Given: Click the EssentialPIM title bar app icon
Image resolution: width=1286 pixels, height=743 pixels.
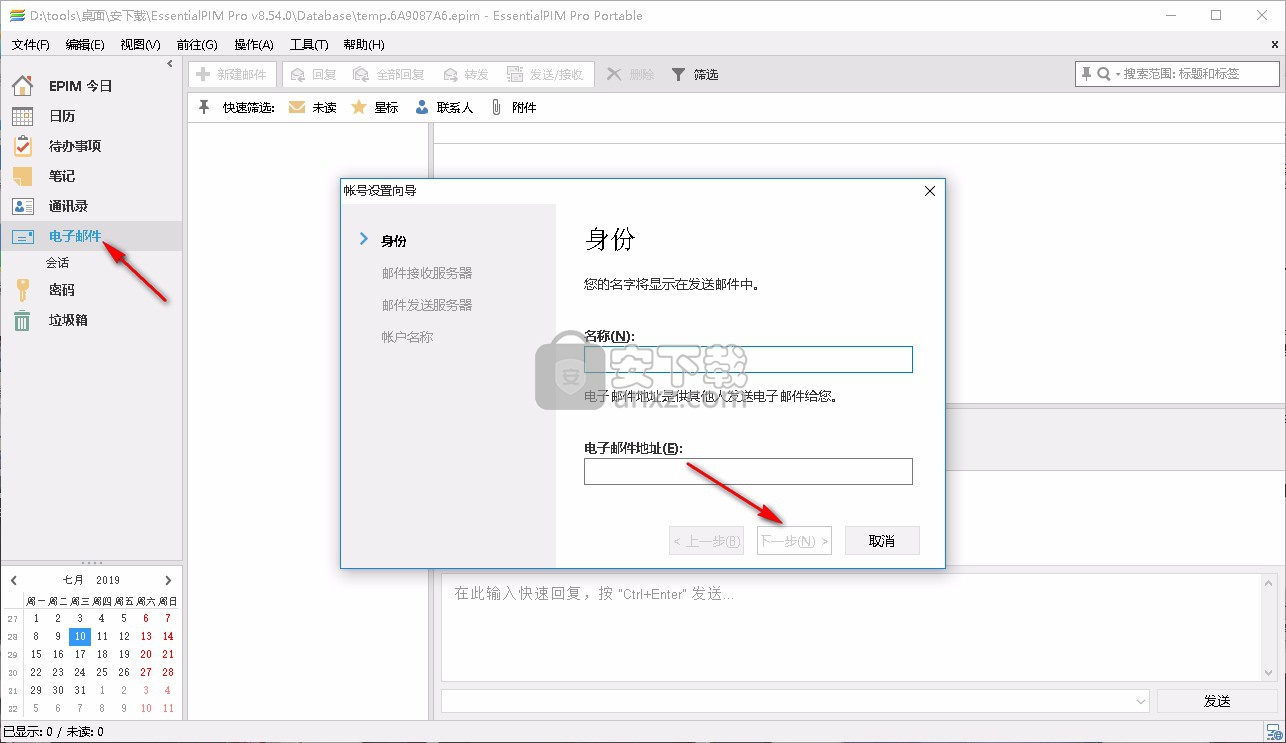Looking at the screenshot, I should coord(15,15).
